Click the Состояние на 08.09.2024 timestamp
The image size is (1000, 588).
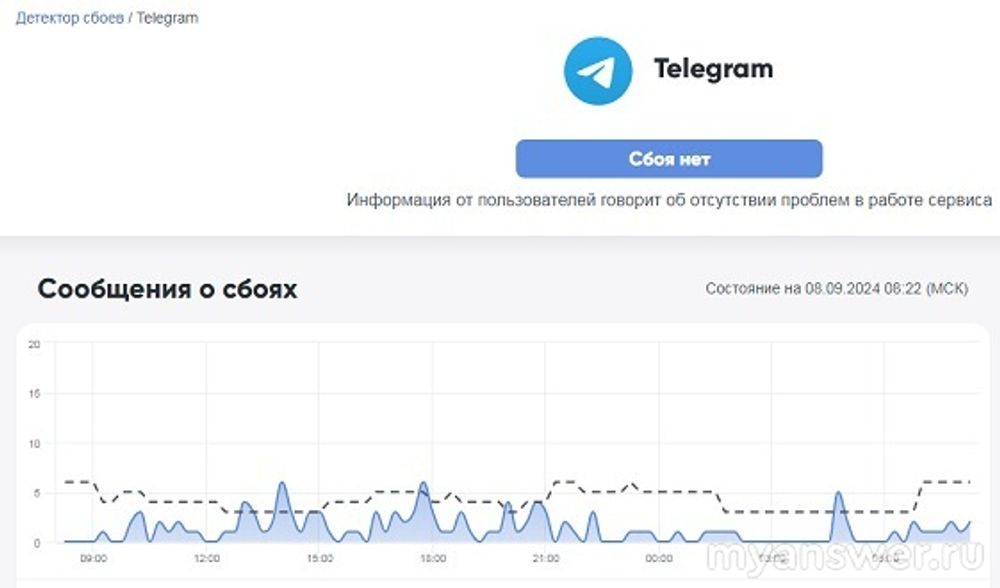(x=836, y=289)
